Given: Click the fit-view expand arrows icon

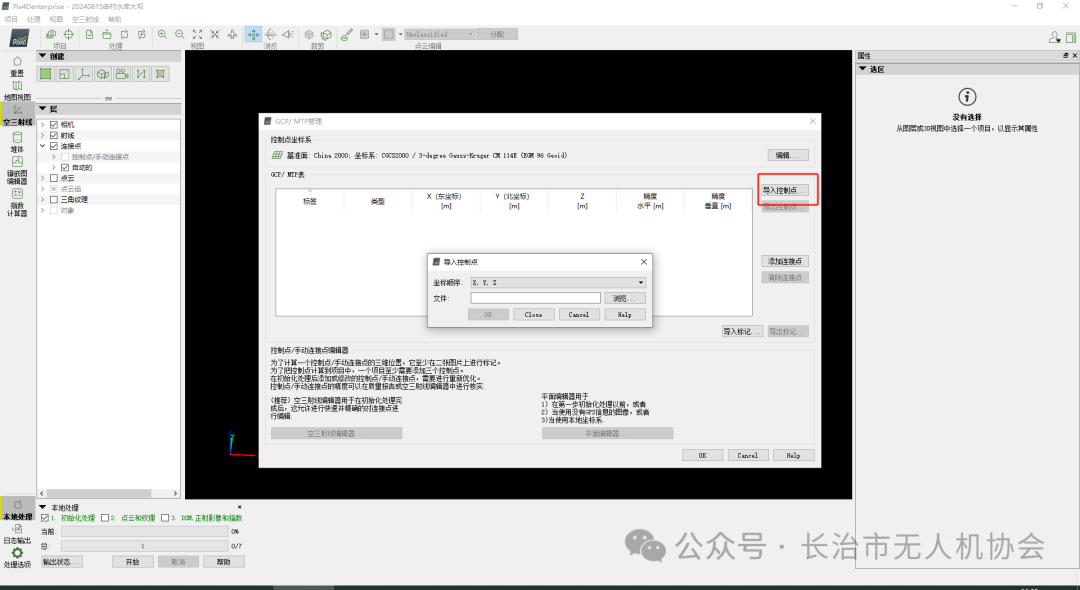Looking at the screenshot, I should pos(198,34).
